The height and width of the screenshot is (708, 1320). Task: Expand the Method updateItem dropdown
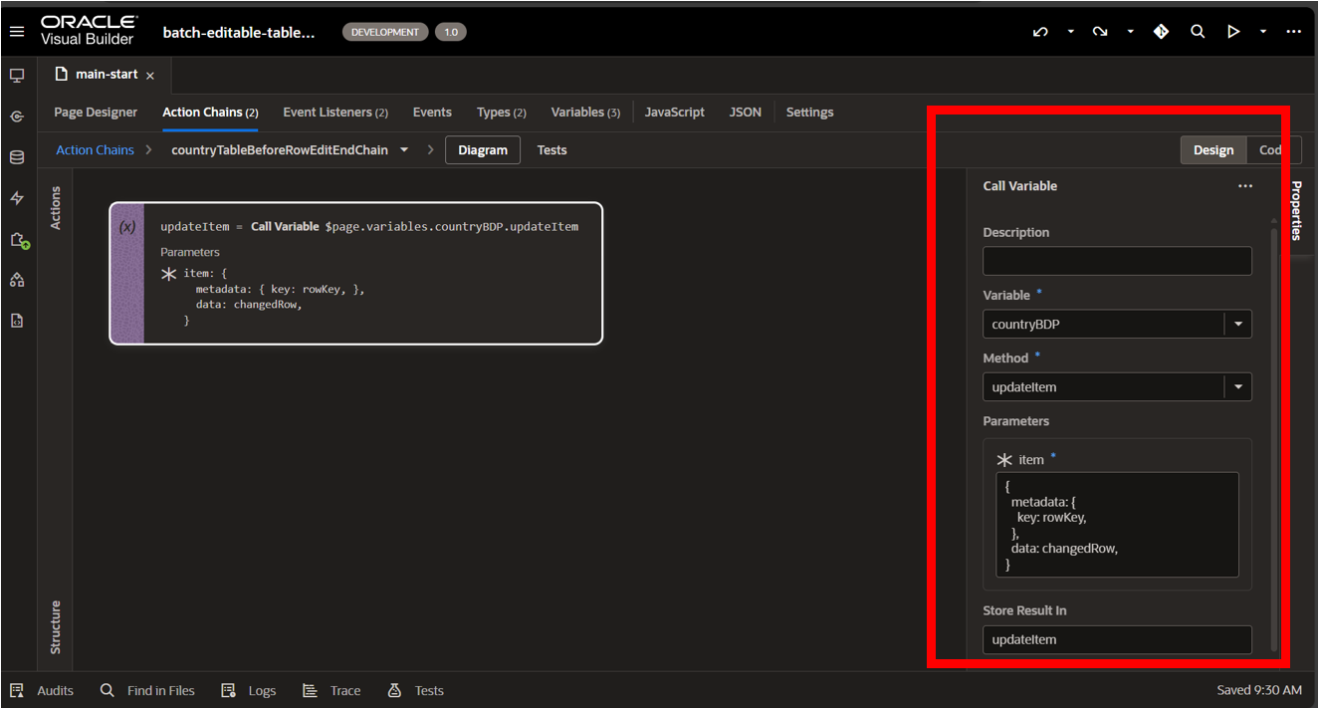click(1238, 388)
